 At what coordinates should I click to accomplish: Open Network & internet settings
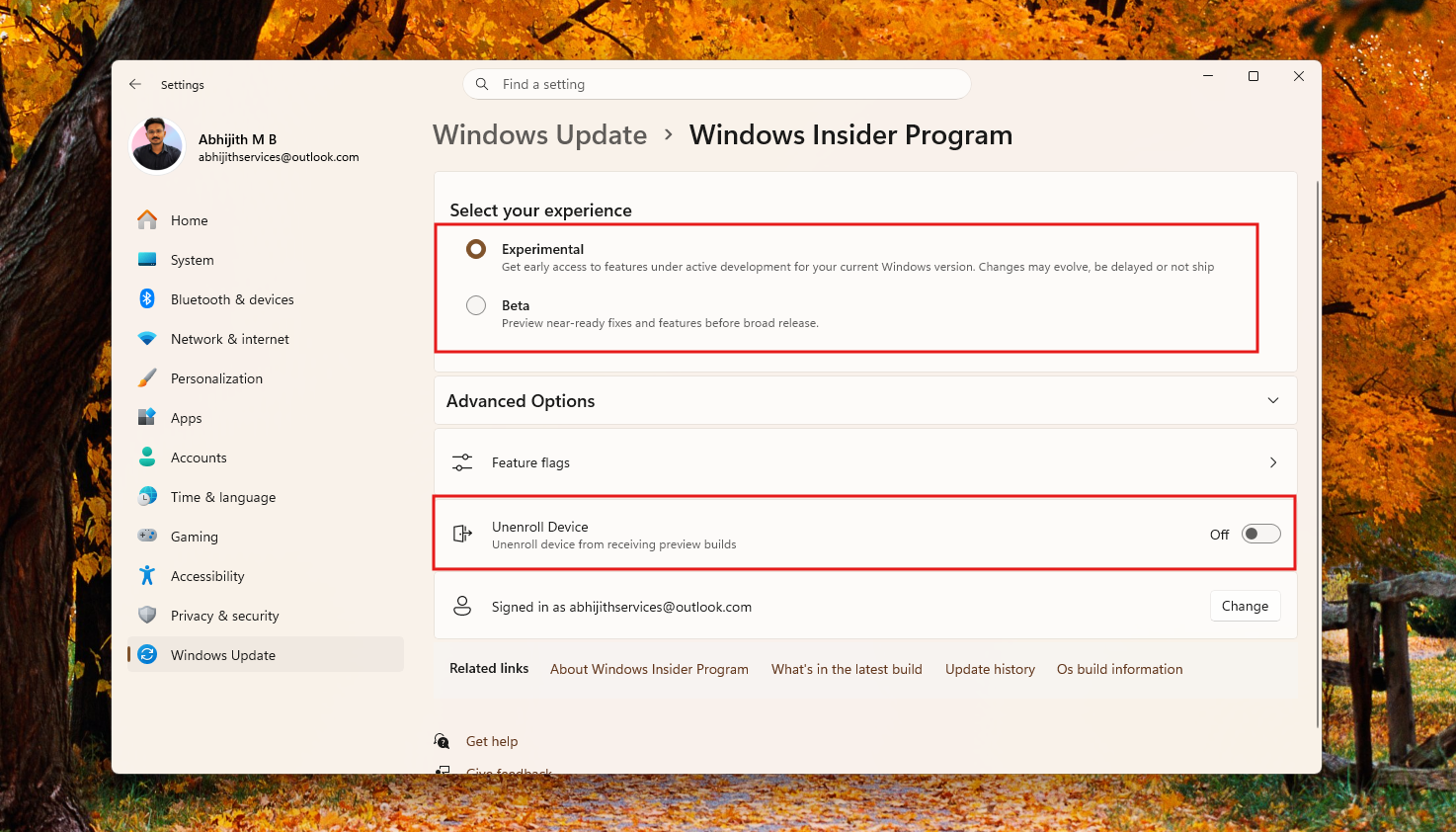pyautogui.click(x=266, y=338)
